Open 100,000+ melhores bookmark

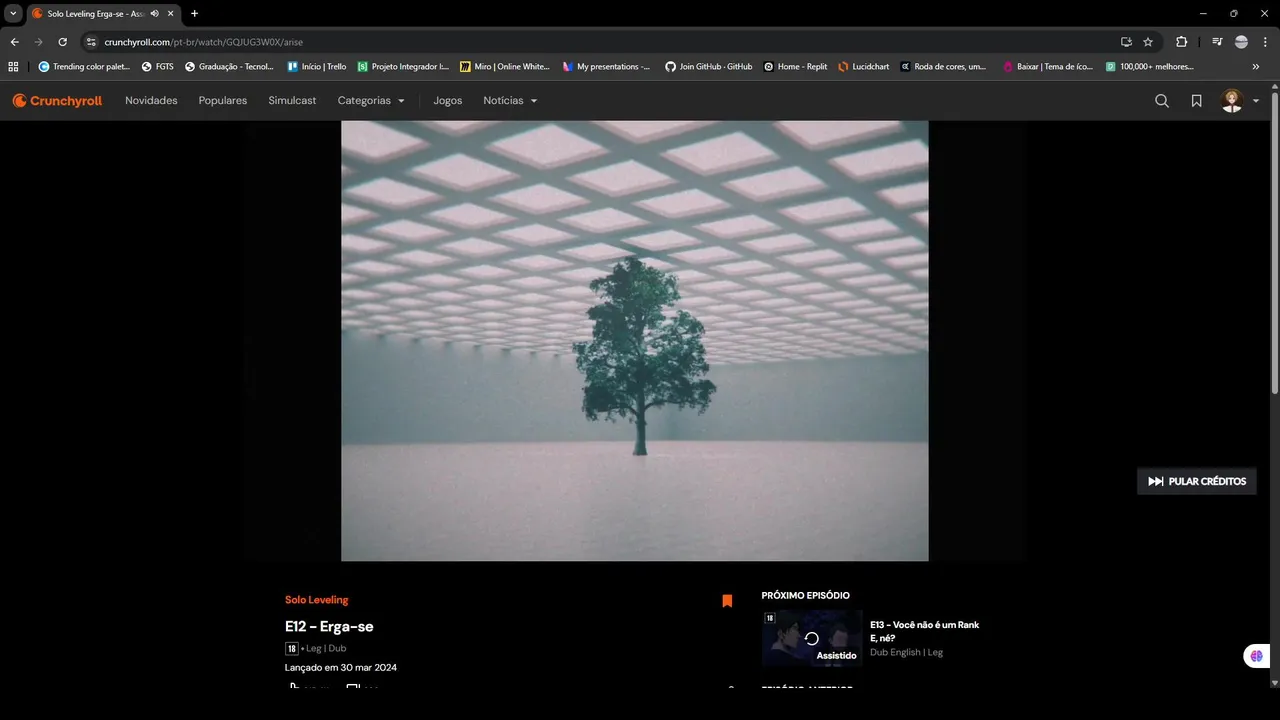pos(1150,66)
